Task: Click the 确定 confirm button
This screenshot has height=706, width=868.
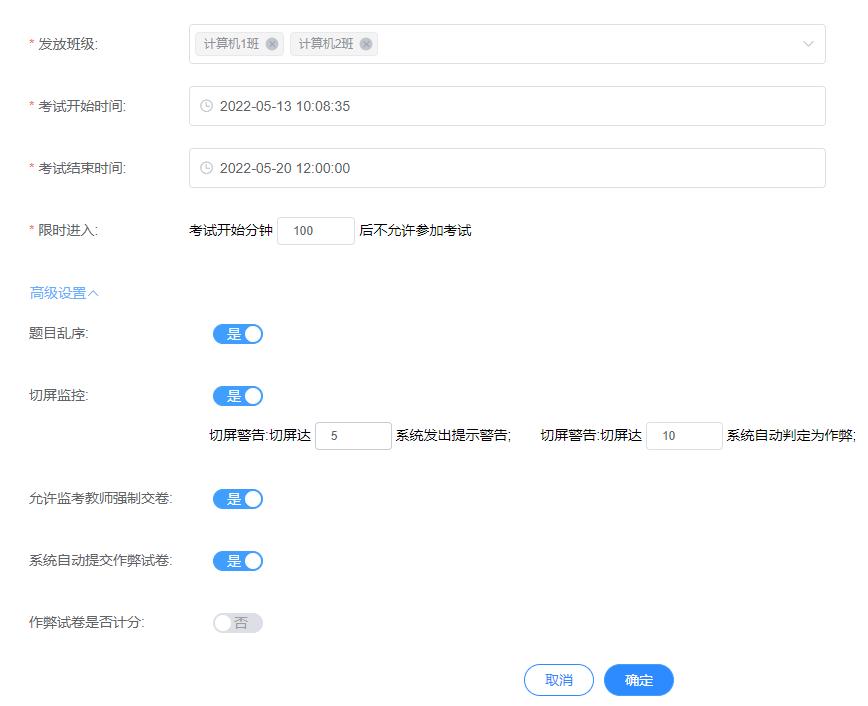Action: click(x=637, y=680)
